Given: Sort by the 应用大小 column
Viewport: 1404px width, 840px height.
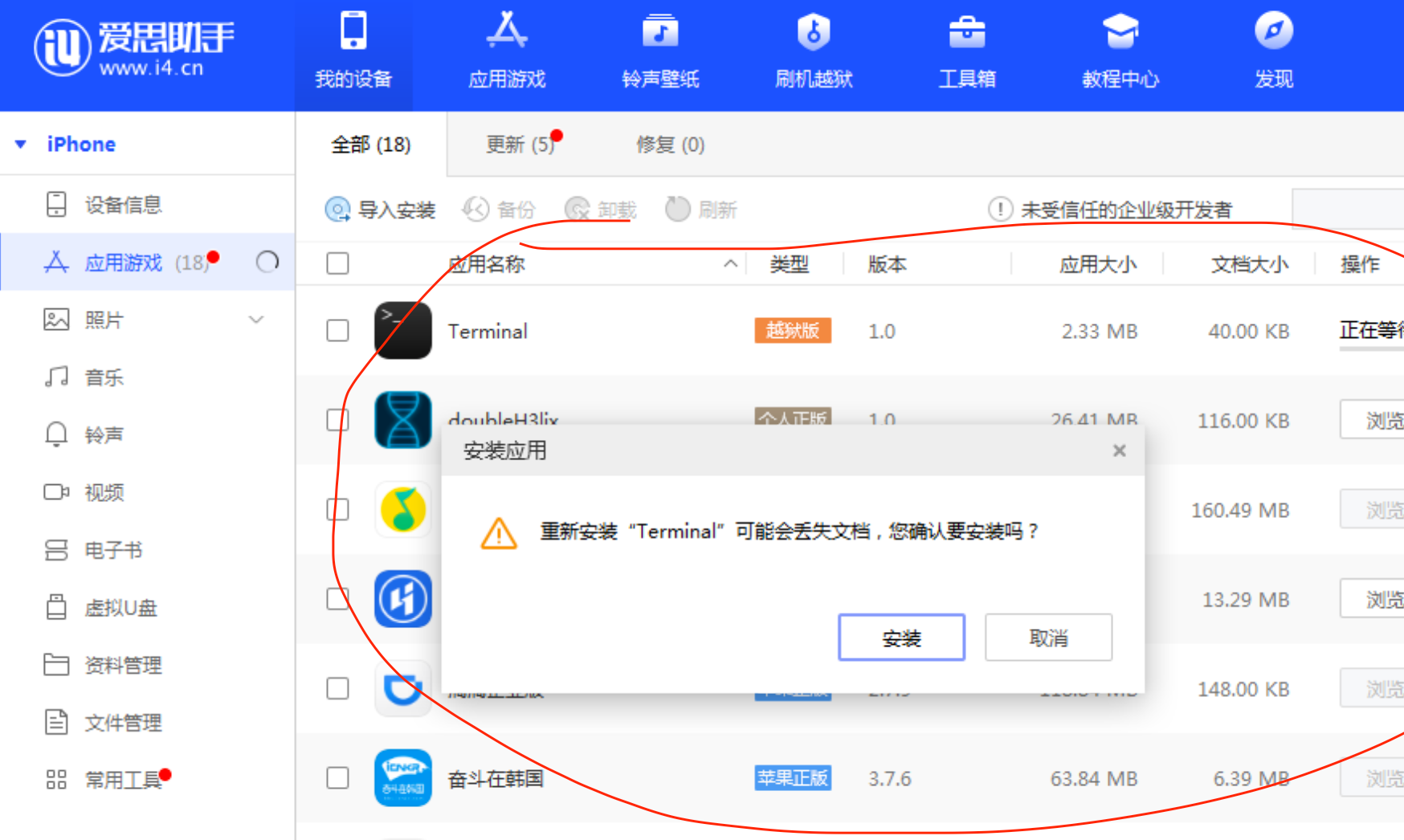Looking at the screenshot, I should click(1098, 263).
